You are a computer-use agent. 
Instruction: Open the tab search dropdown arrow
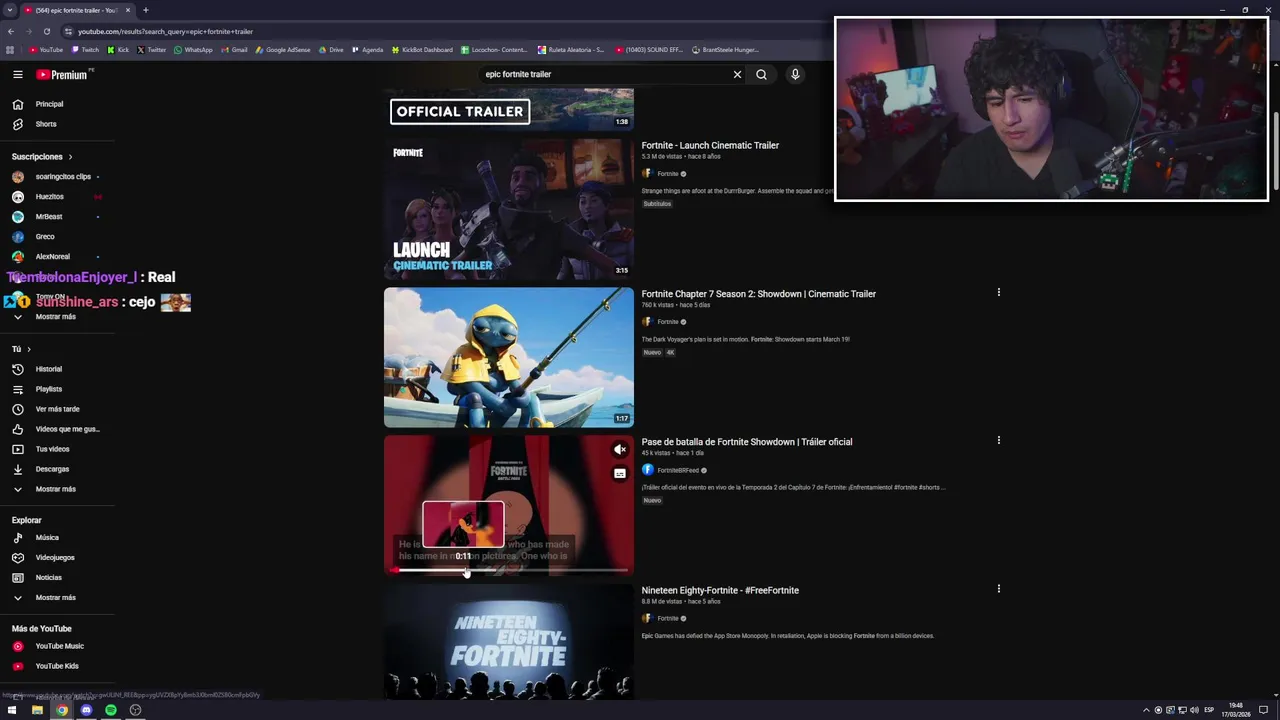click(10, 10)
